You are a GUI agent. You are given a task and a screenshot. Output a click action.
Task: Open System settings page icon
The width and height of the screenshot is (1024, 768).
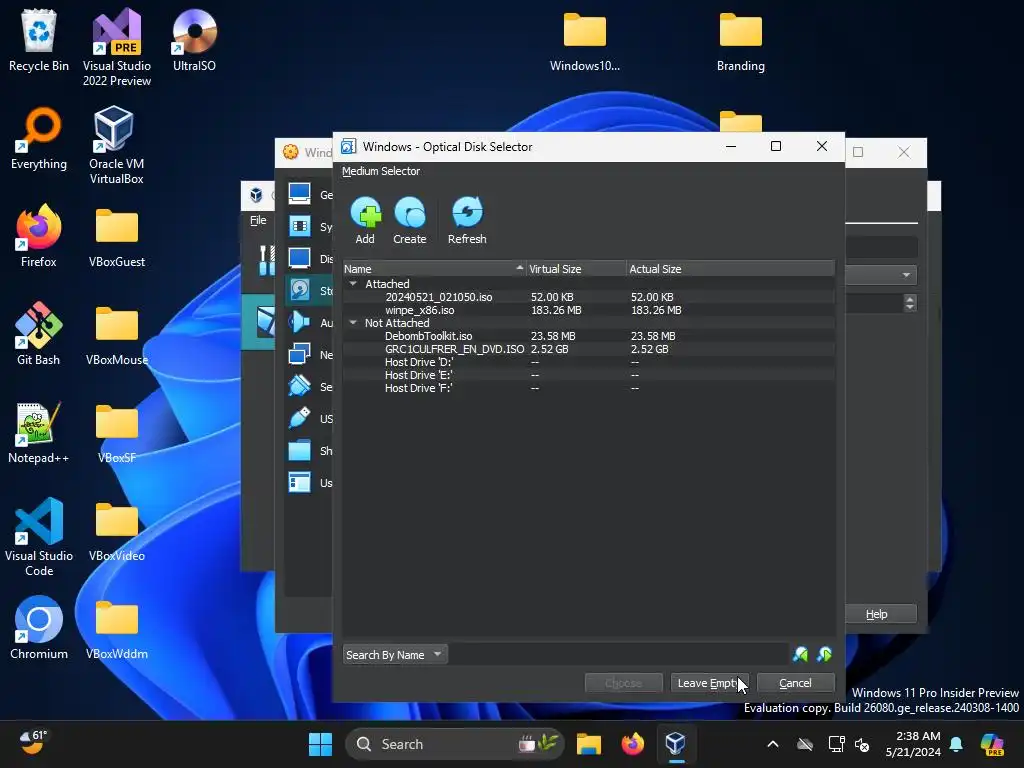[300, 226]
